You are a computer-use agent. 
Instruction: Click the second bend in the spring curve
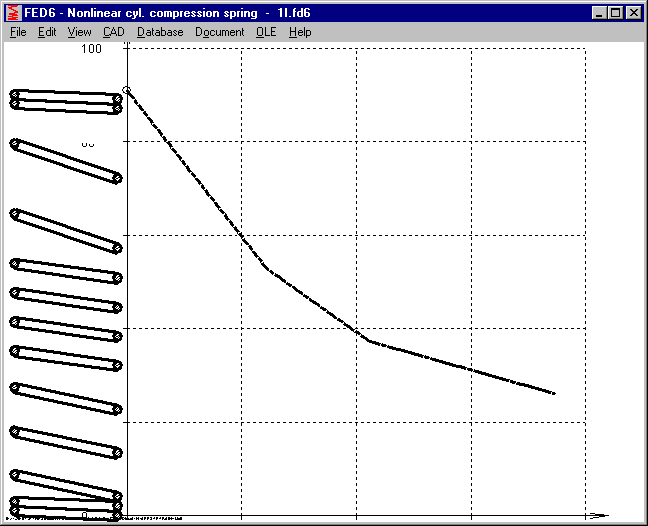tap(370, 341)
